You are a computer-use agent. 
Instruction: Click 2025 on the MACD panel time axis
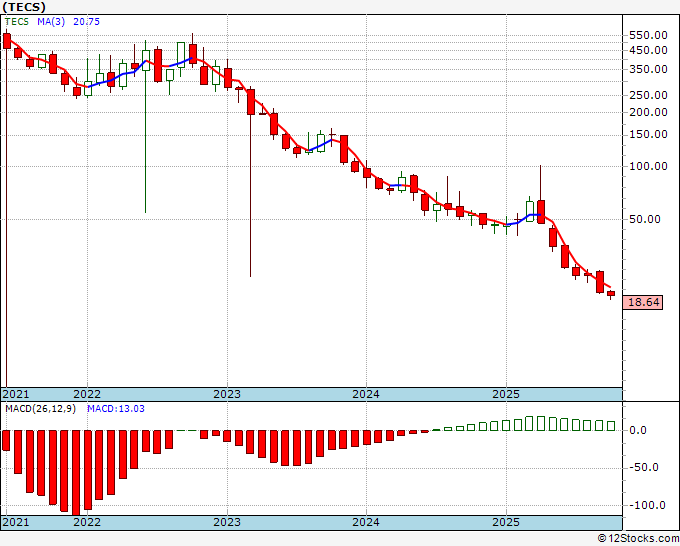coord(506,522)
